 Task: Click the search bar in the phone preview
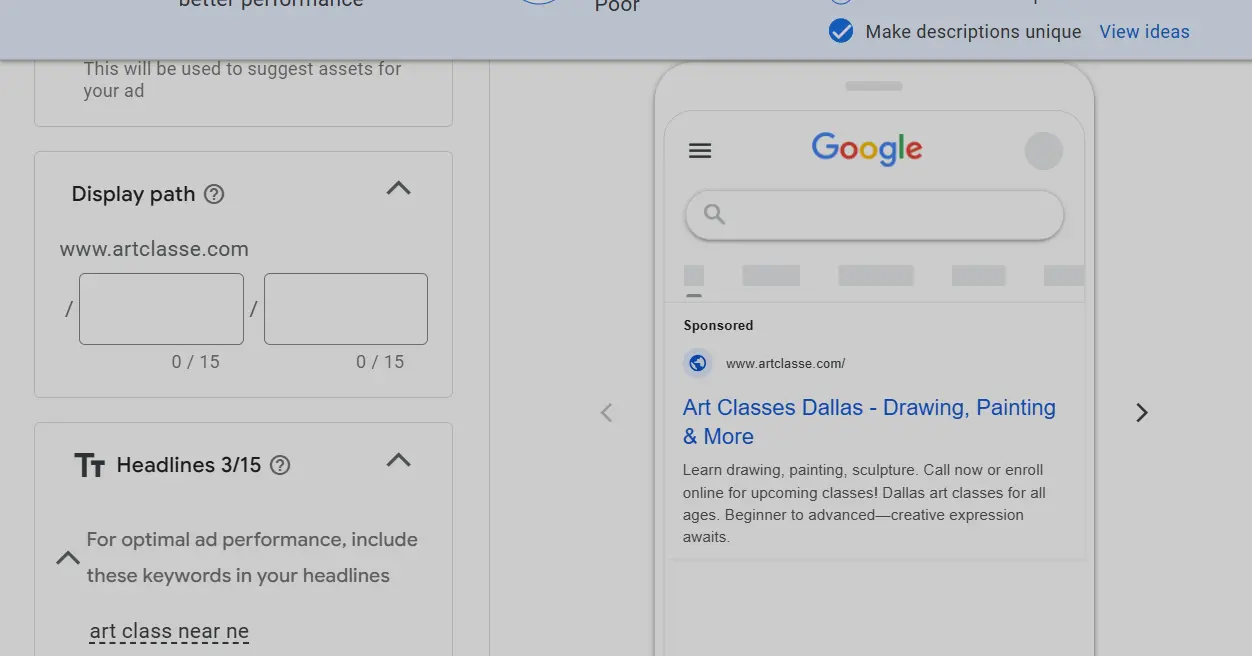[x=874, y=214]
